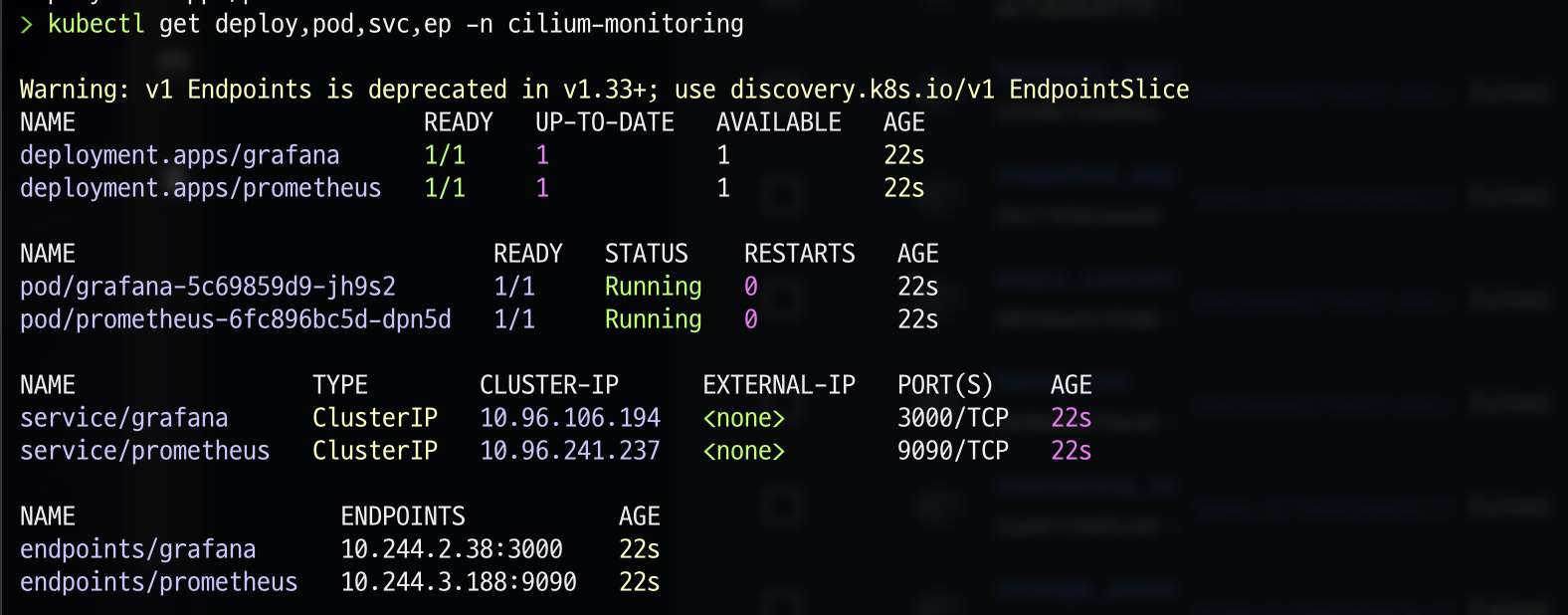Image resolution: width=1568 pixels, height=615 pixels.
Task: Select the EndpointSlice text in the warning
Action: [1099, 90]
